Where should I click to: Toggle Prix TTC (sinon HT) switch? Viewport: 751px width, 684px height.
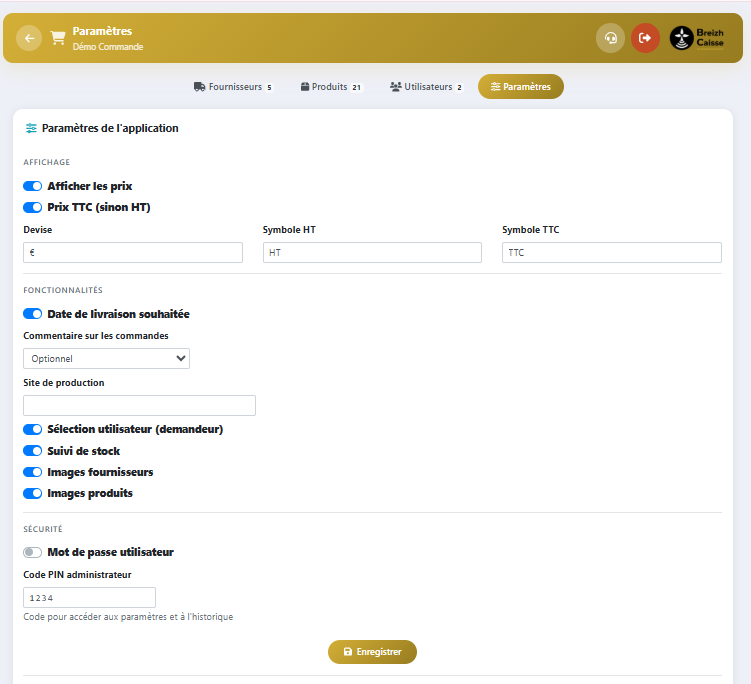click(32, 207)
